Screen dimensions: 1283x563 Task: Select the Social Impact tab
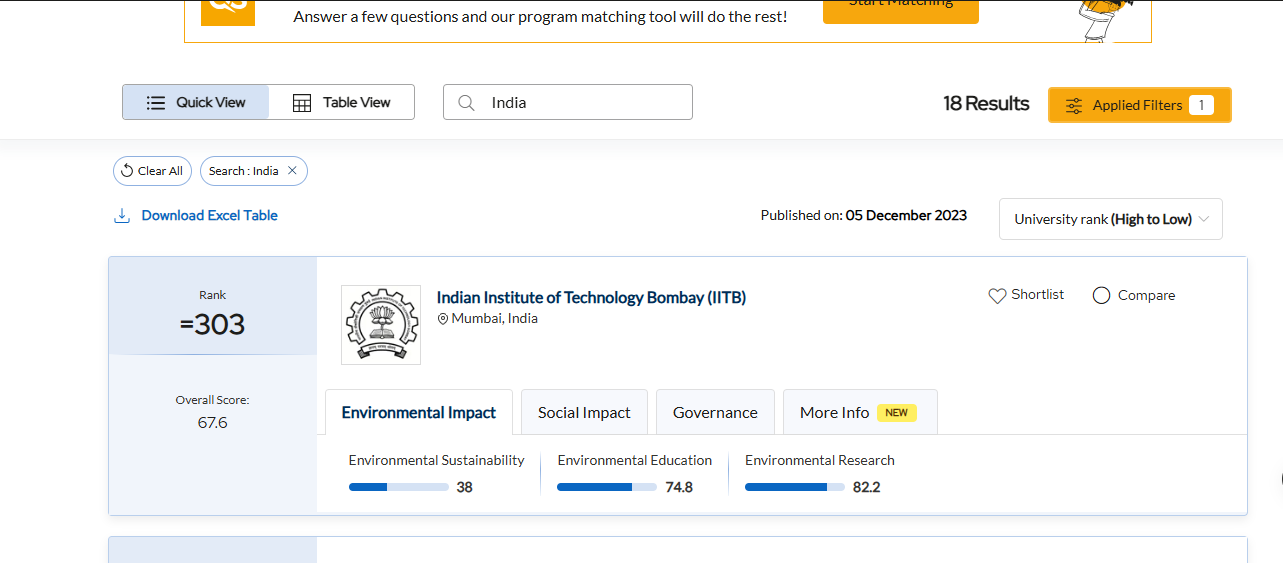point(584,412)
